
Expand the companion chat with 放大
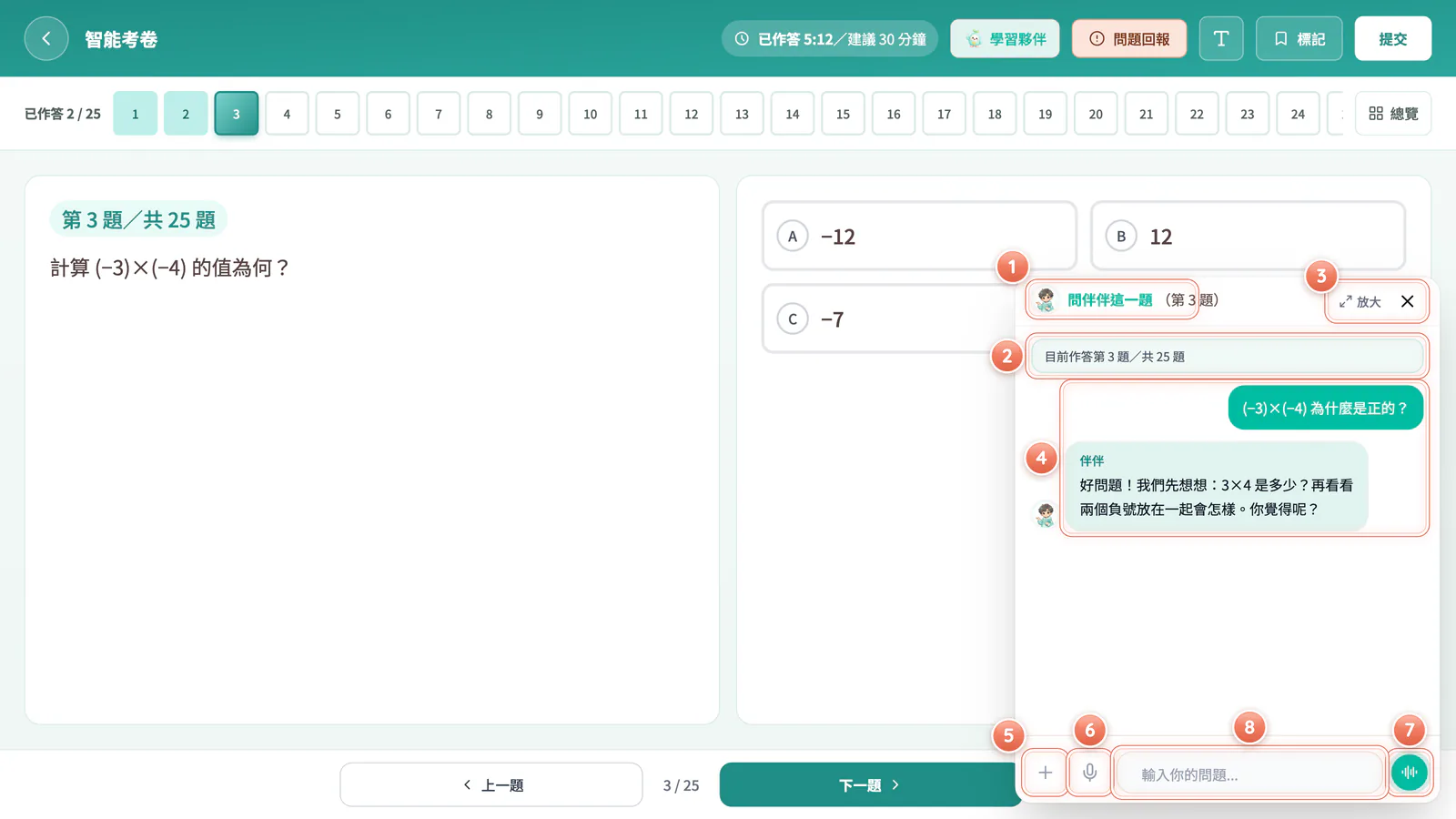(x=1360, y=302)
